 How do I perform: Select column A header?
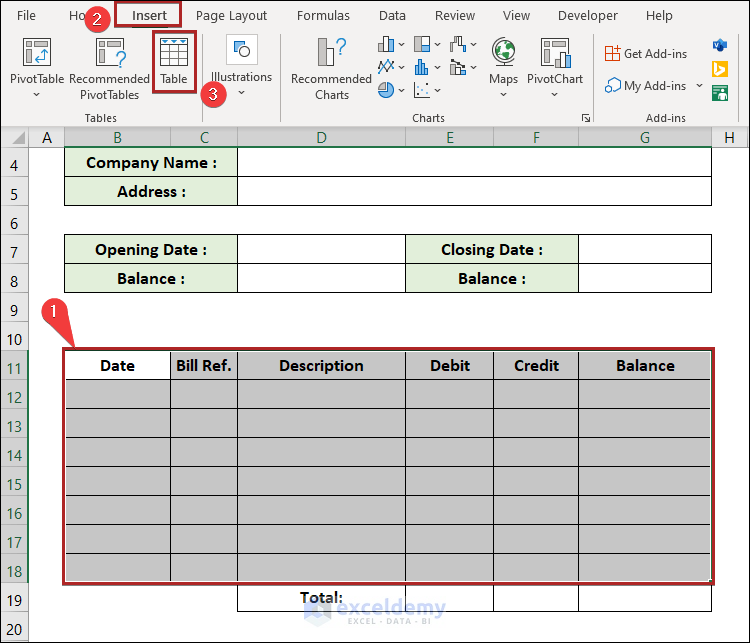pos(46,138)
